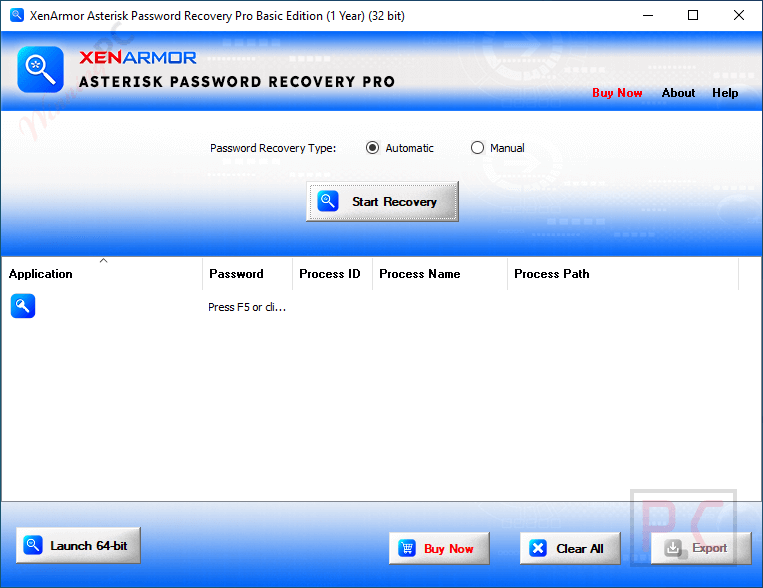Maximize the XenArmor window

[x=693, y=16]
